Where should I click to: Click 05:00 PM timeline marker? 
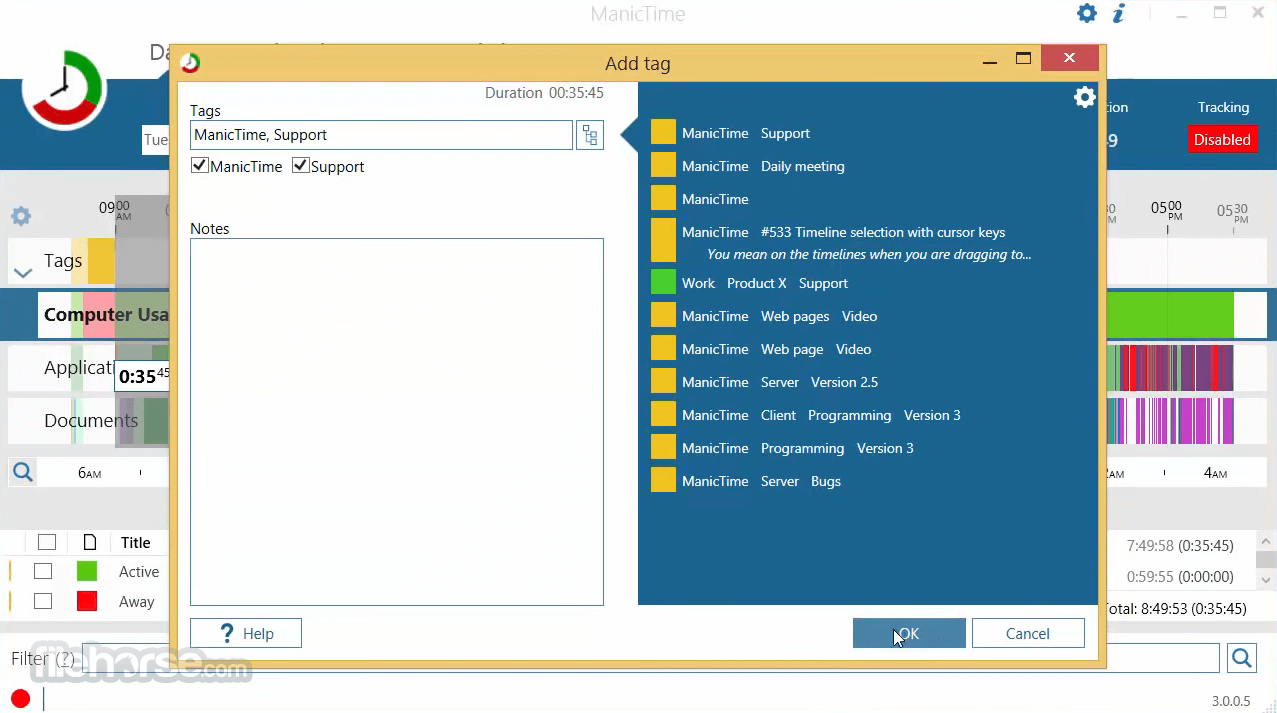[1166, 209]
